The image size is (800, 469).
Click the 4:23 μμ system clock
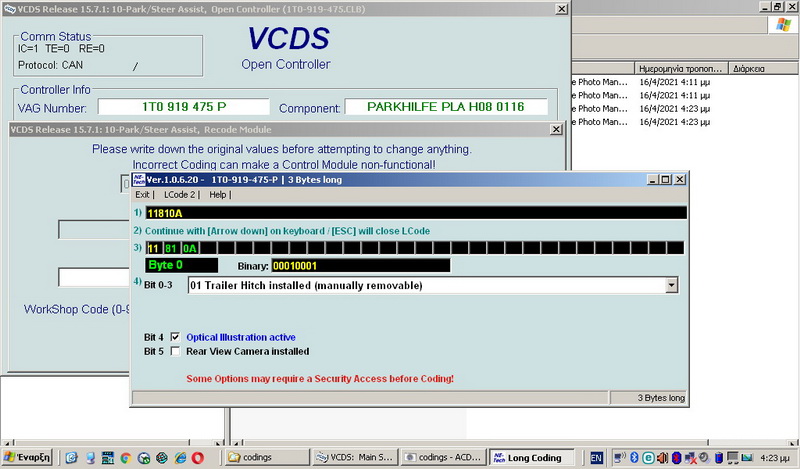tap(775, 458)
